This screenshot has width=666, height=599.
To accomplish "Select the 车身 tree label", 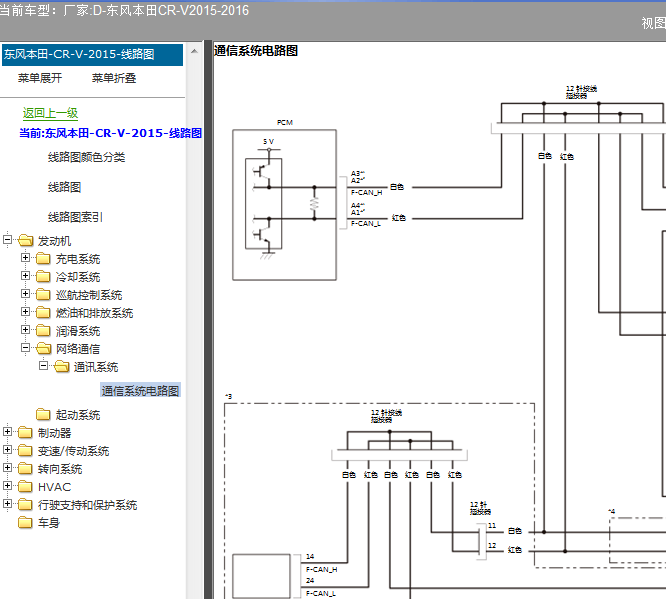I will point(49,523).
